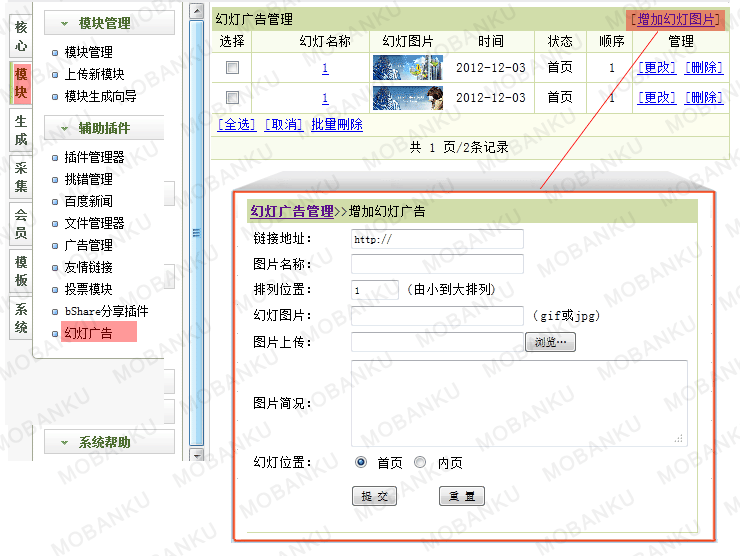Focus the 幻灯图片 path field
740x556 pixels.
click(x=437, y=316)
